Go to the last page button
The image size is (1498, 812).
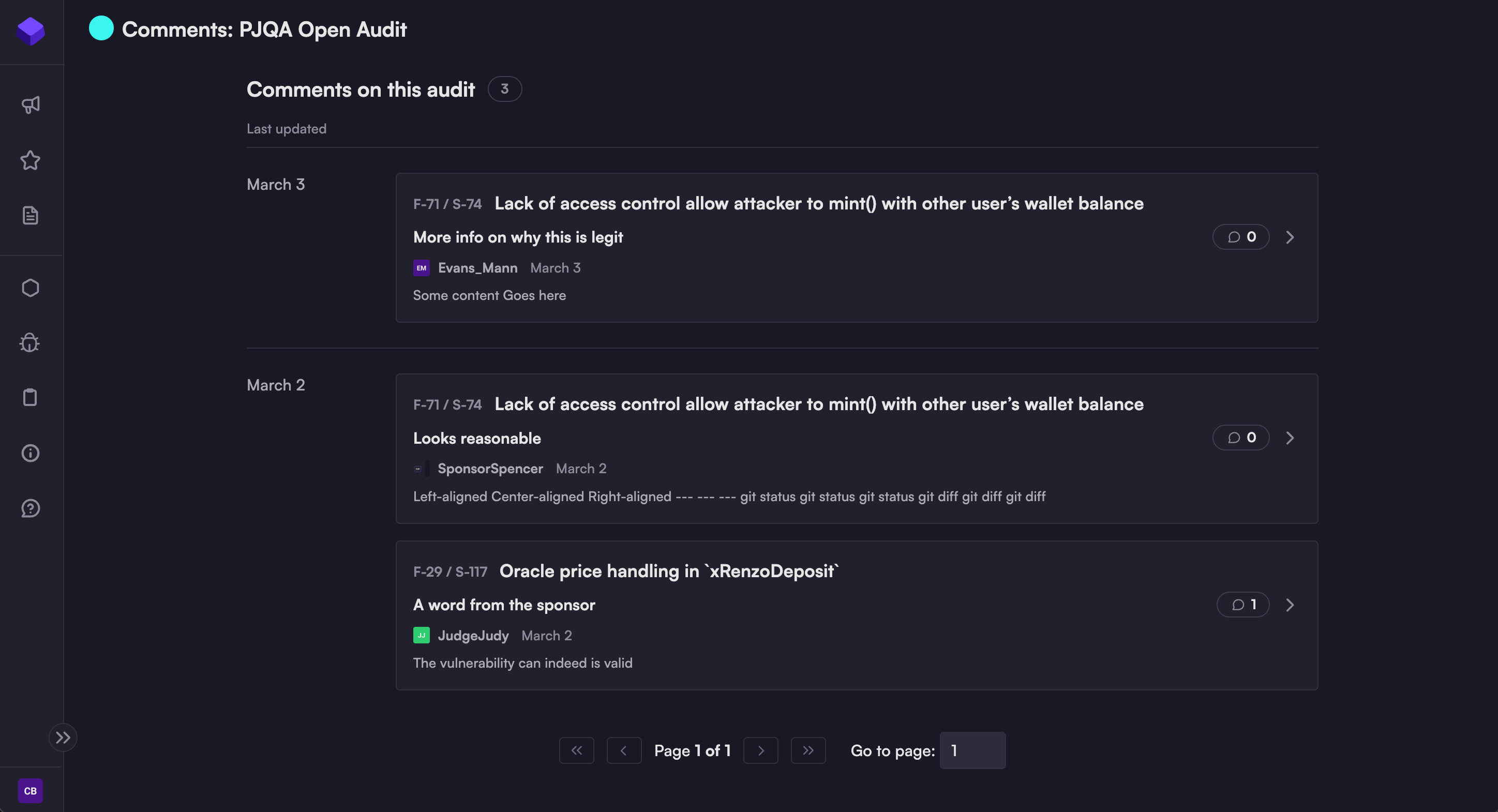click(x=808, y=750)
